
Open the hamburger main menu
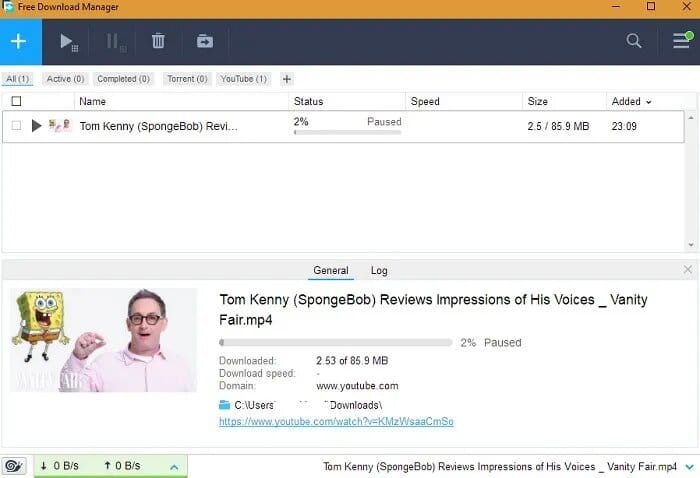(680, 41)
